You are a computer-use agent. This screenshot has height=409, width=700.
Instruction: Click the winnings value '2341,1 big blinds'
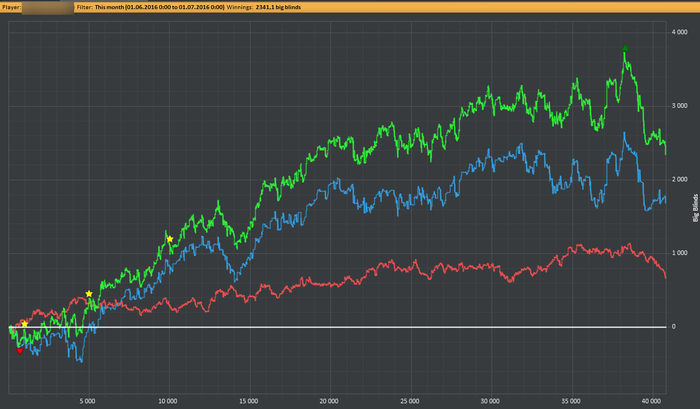coord(278,7)
